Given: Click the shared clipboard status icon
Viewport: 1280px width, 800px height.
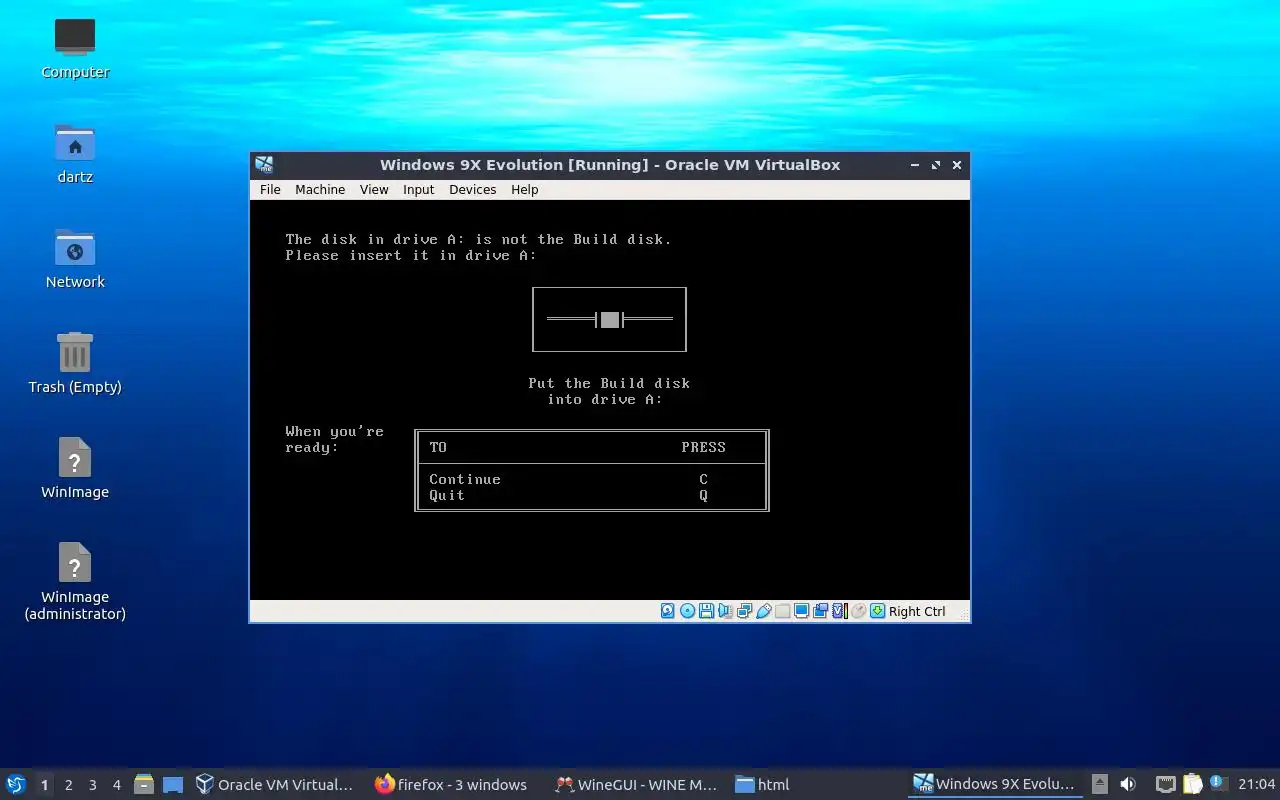Looking at the screenshot, I should pos(820,611).
